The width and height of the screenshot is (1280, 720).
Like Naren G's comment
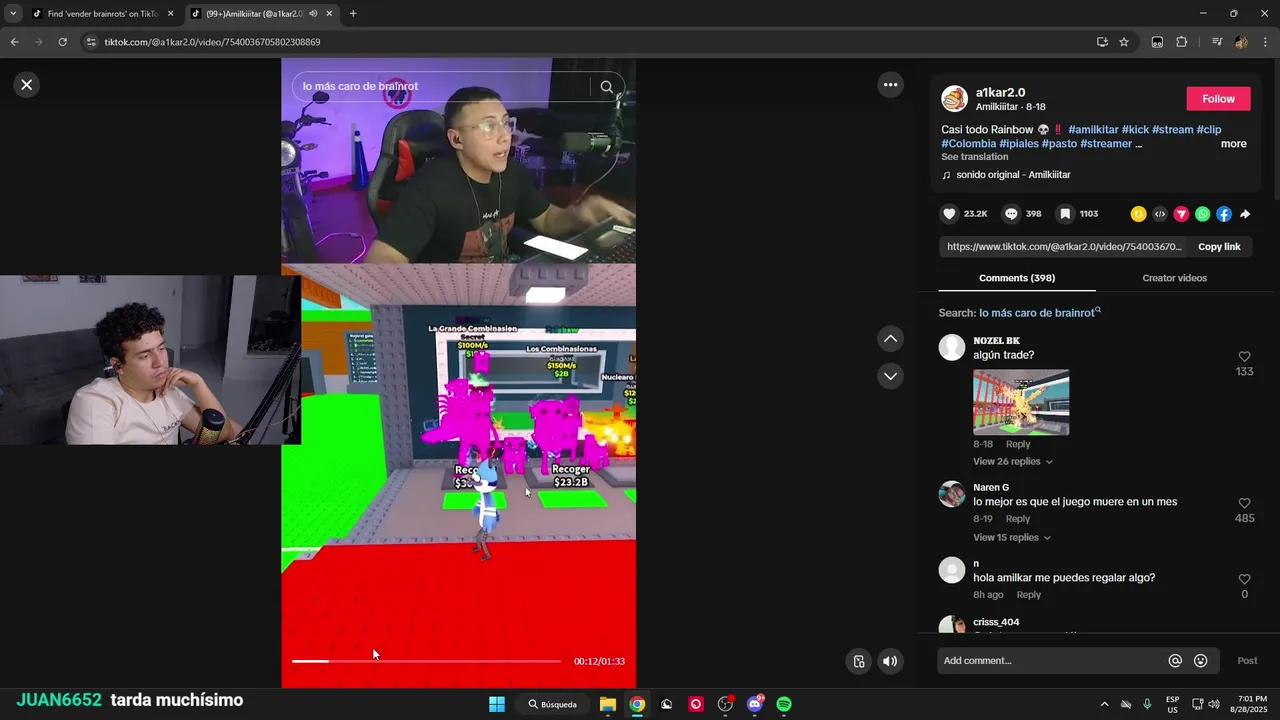point(1244,504)
